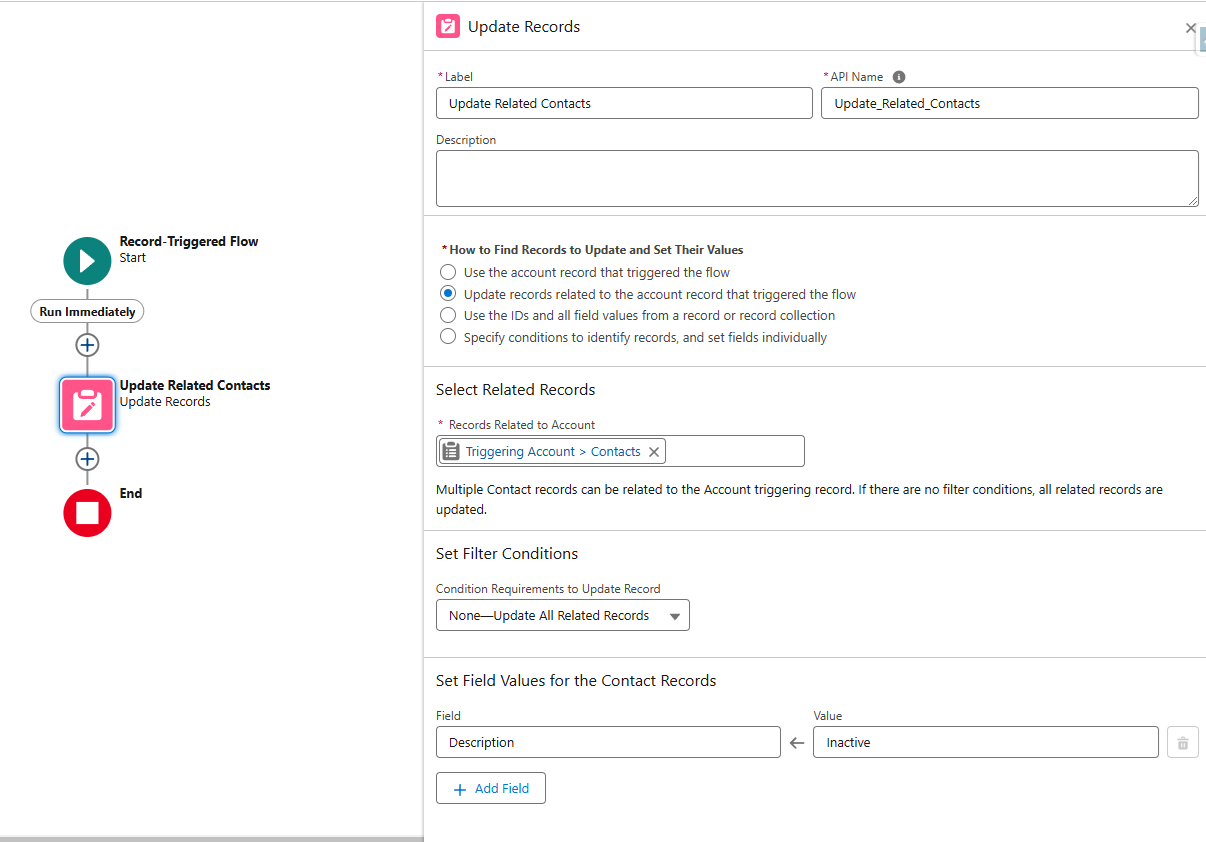Choose 'Use the IDs and all field values' option
Screen dimensions: 1206x842
[448, 315]
